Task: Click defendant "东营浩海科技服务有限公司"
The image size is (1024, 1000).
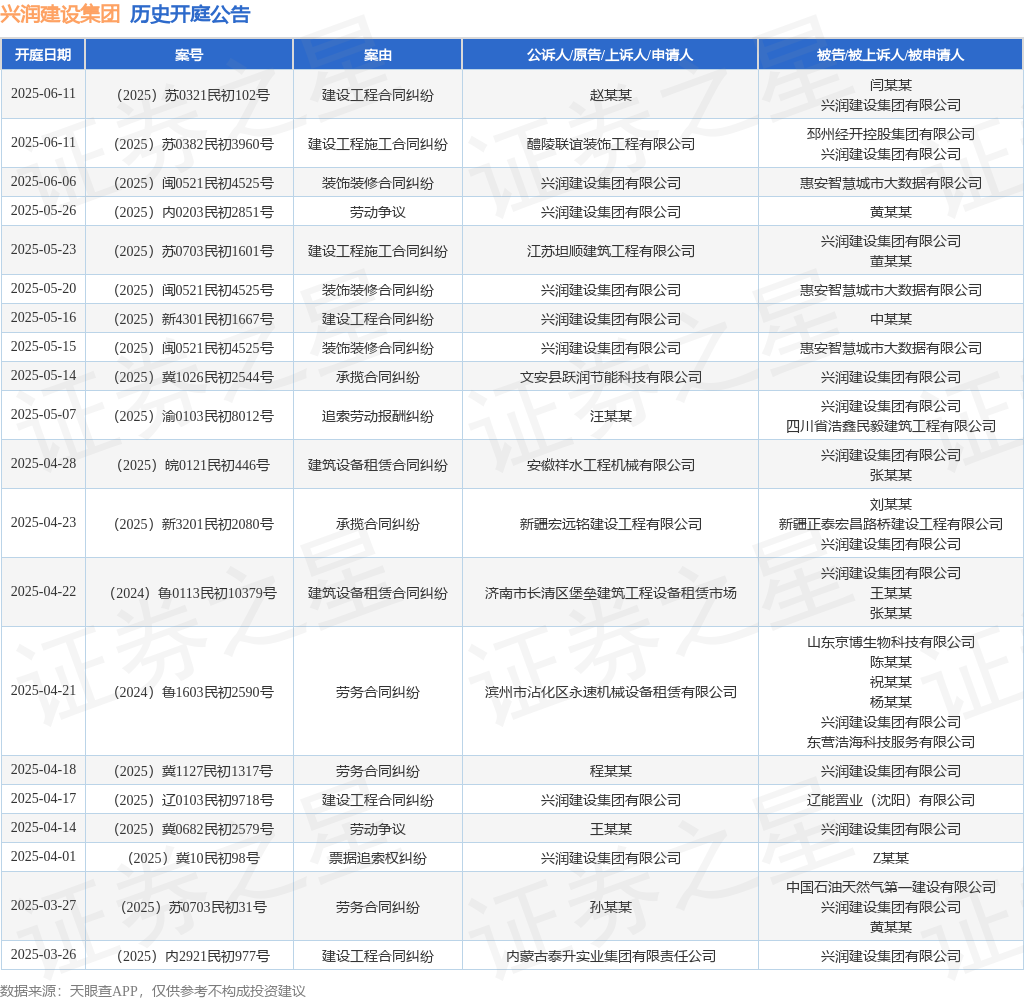Action: [x=890, y=742]
